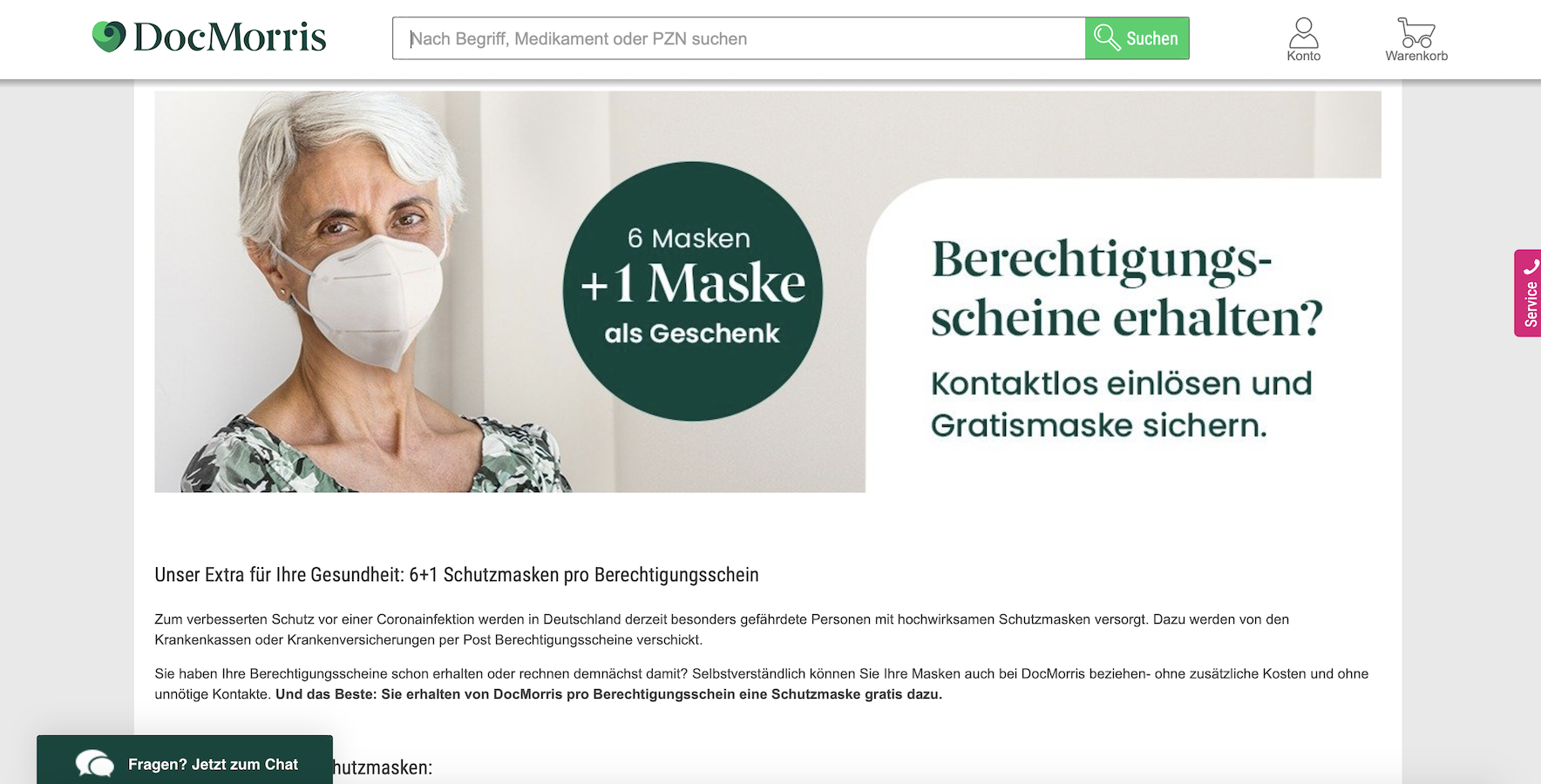The height and width of the screenshot is (784, 1541).
Task: Open the pink Service side tab
Action: coord(1528,294)
